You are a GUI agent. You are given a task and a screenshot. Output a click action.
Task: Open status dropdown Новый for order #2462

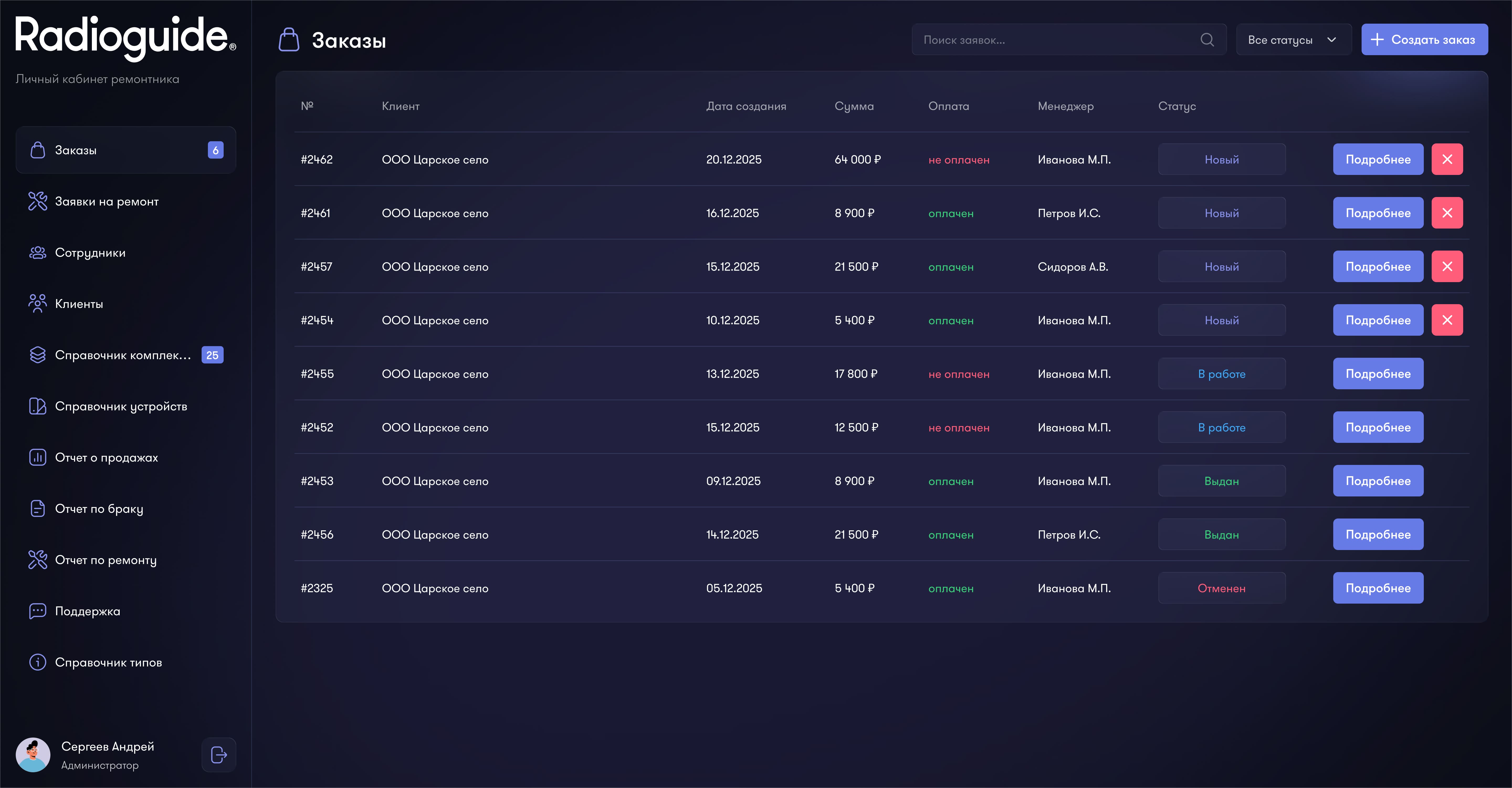click(x=1221, y=159)
